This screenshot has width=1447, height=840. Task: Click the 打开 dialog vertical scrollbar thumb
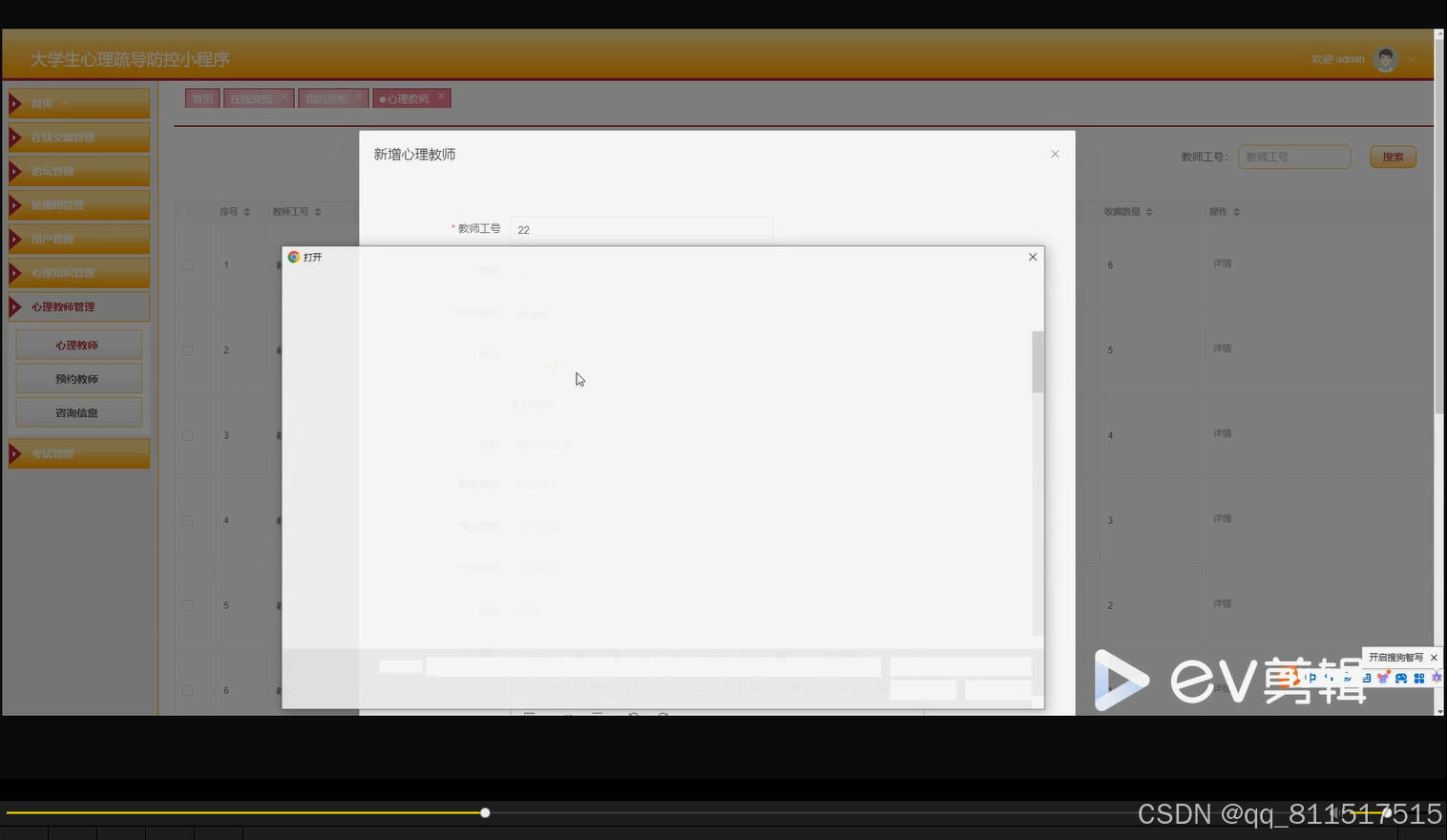click(x=1038, y=362)
